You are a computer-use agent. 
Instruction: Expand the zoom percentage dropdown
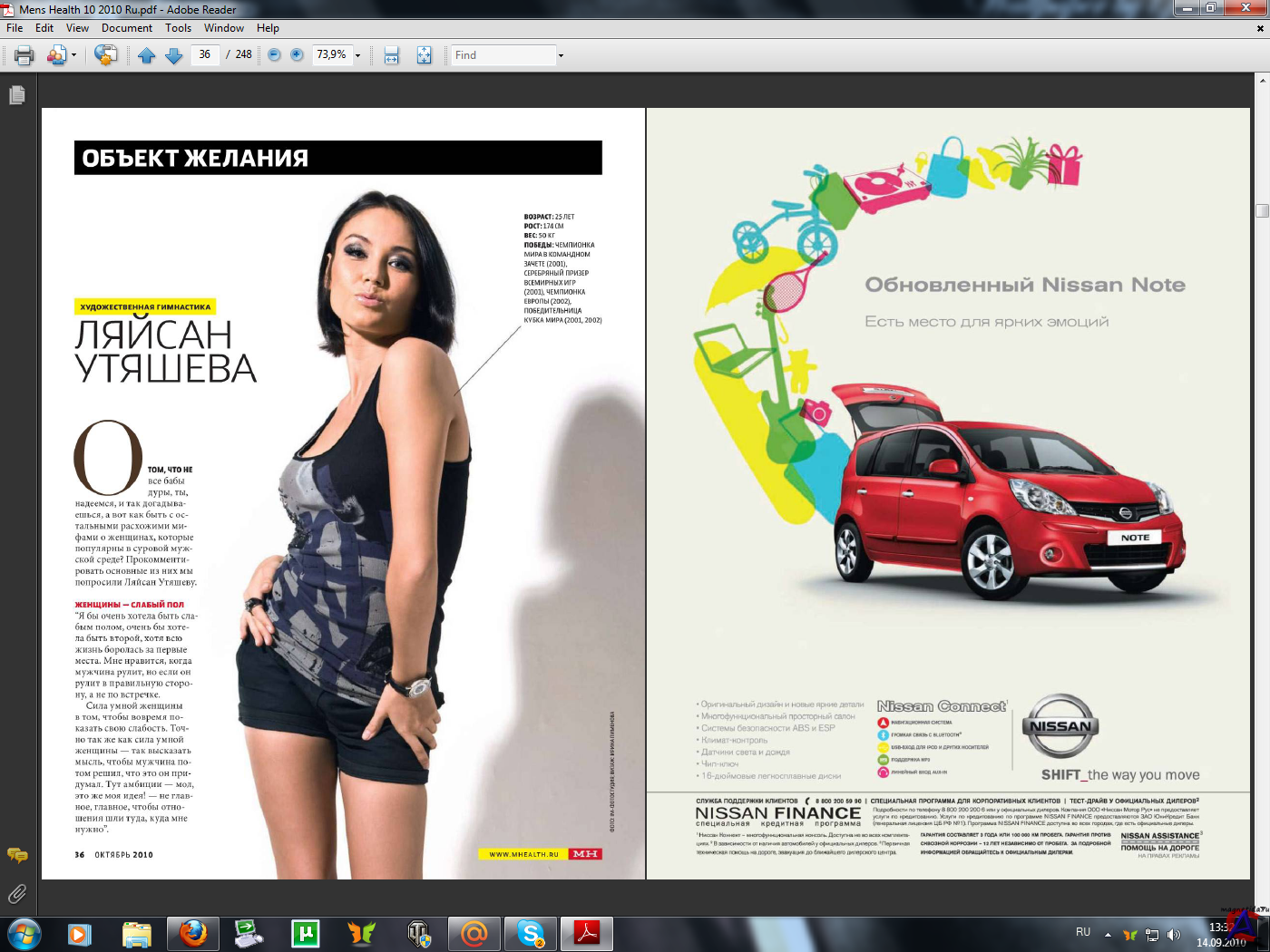click(357, 55)
